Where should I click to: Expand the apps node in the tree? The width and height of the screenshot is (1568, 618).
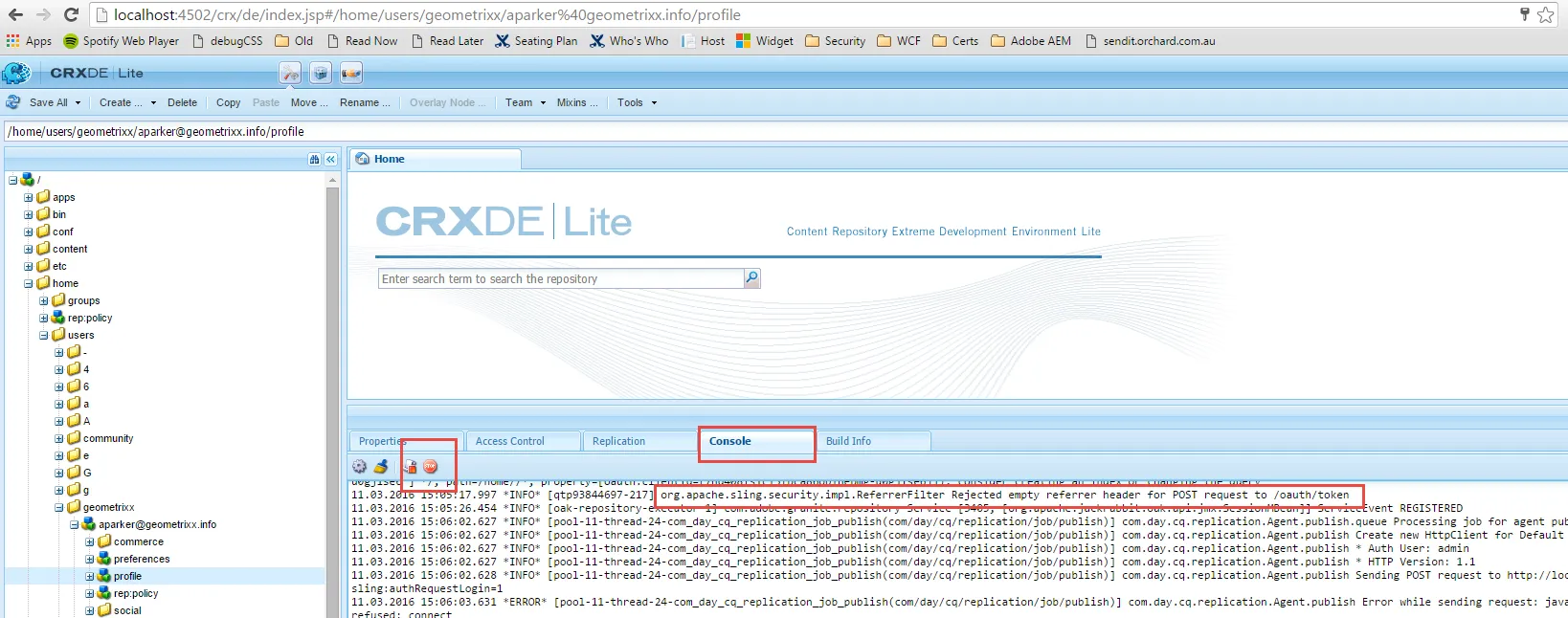tap(29, 198)
